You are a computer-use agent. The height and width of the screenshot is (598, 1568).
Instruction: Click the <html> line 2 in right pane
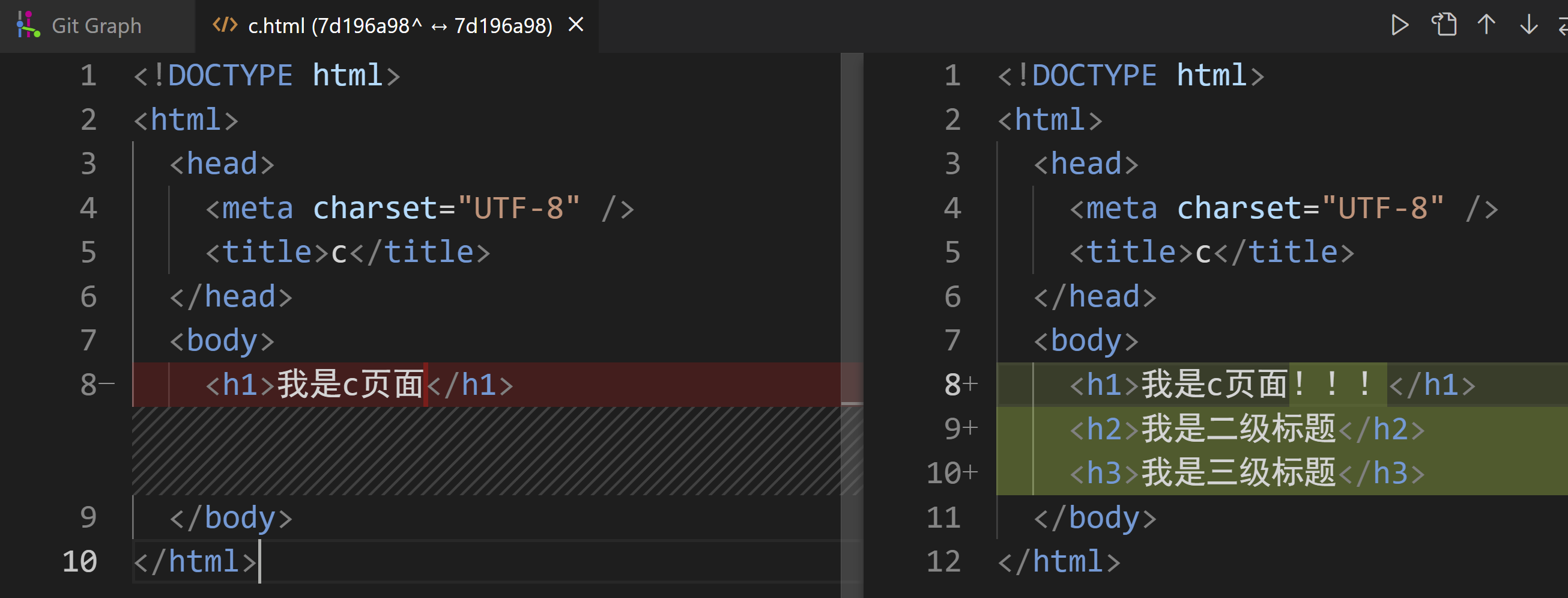coord(1049,120)
